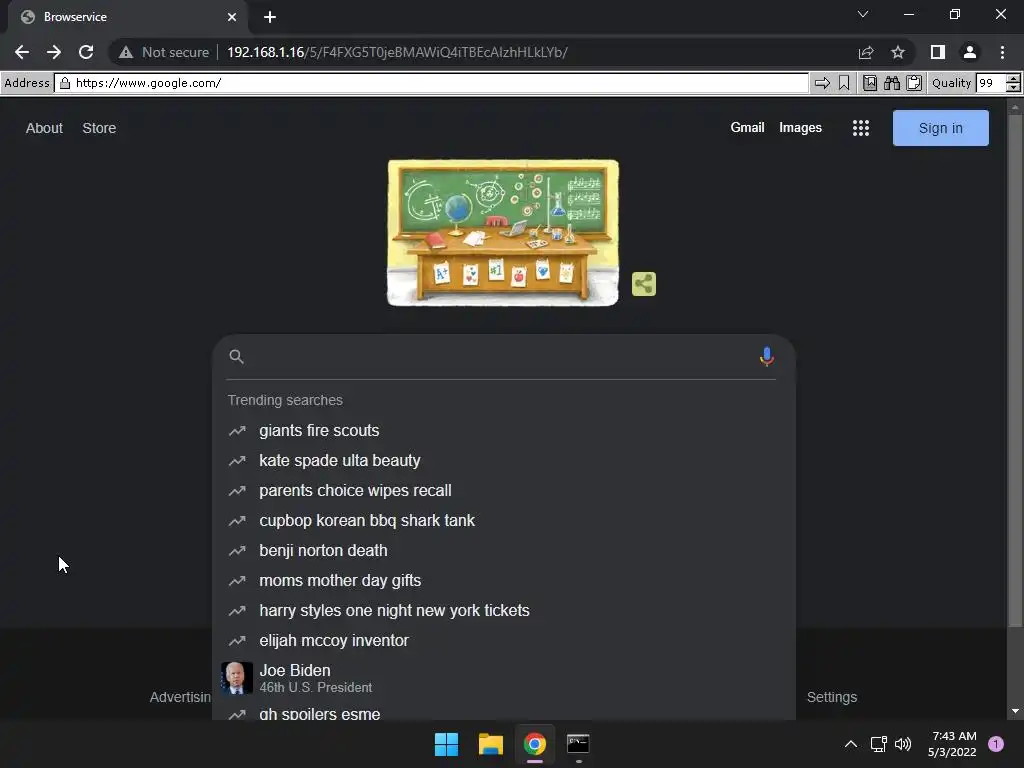Image resolution: width=1024 pixels, height=768 pixels.
Task: Open a new tab with plus button
Action: click(x=270, y=17)
